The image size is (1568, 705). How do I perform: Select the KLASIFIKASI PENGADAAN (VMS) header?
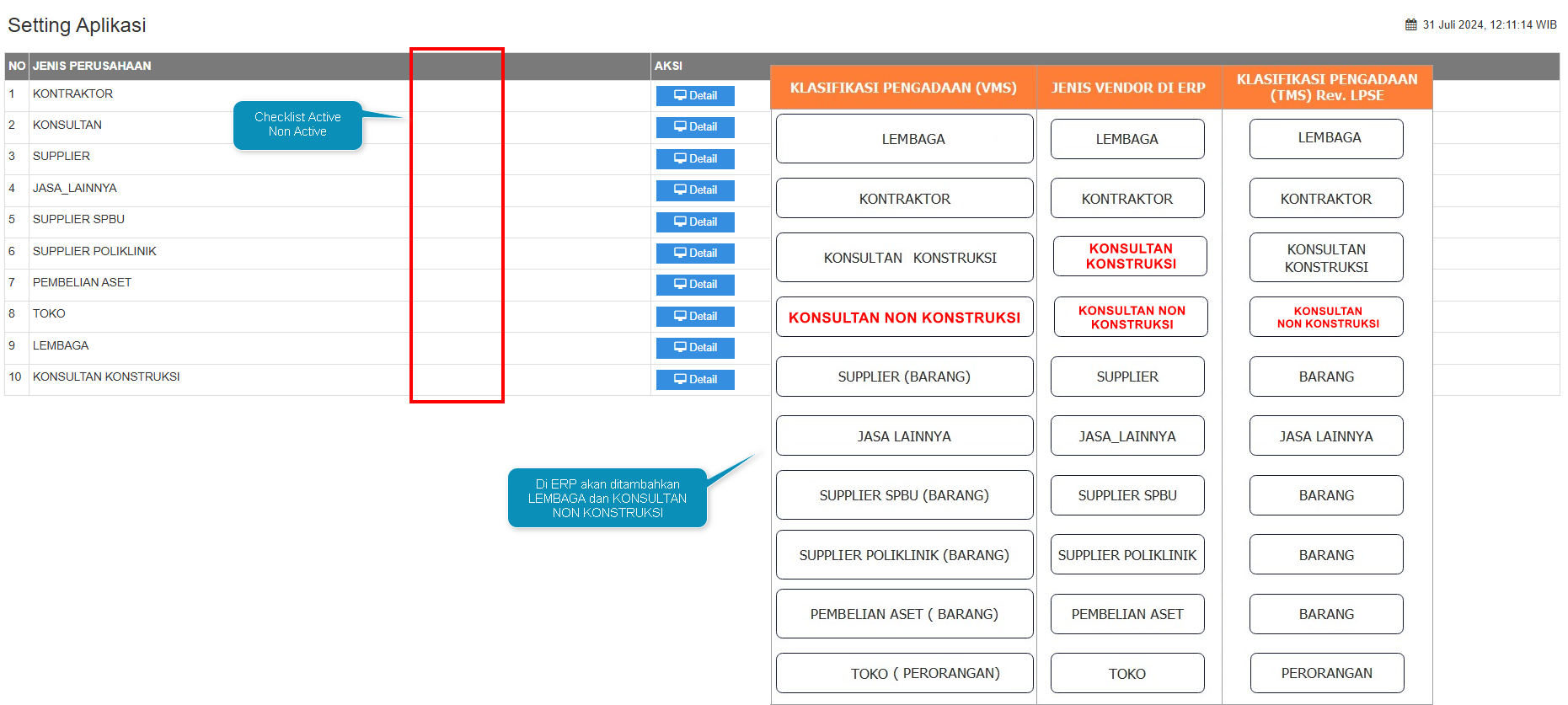903,88
